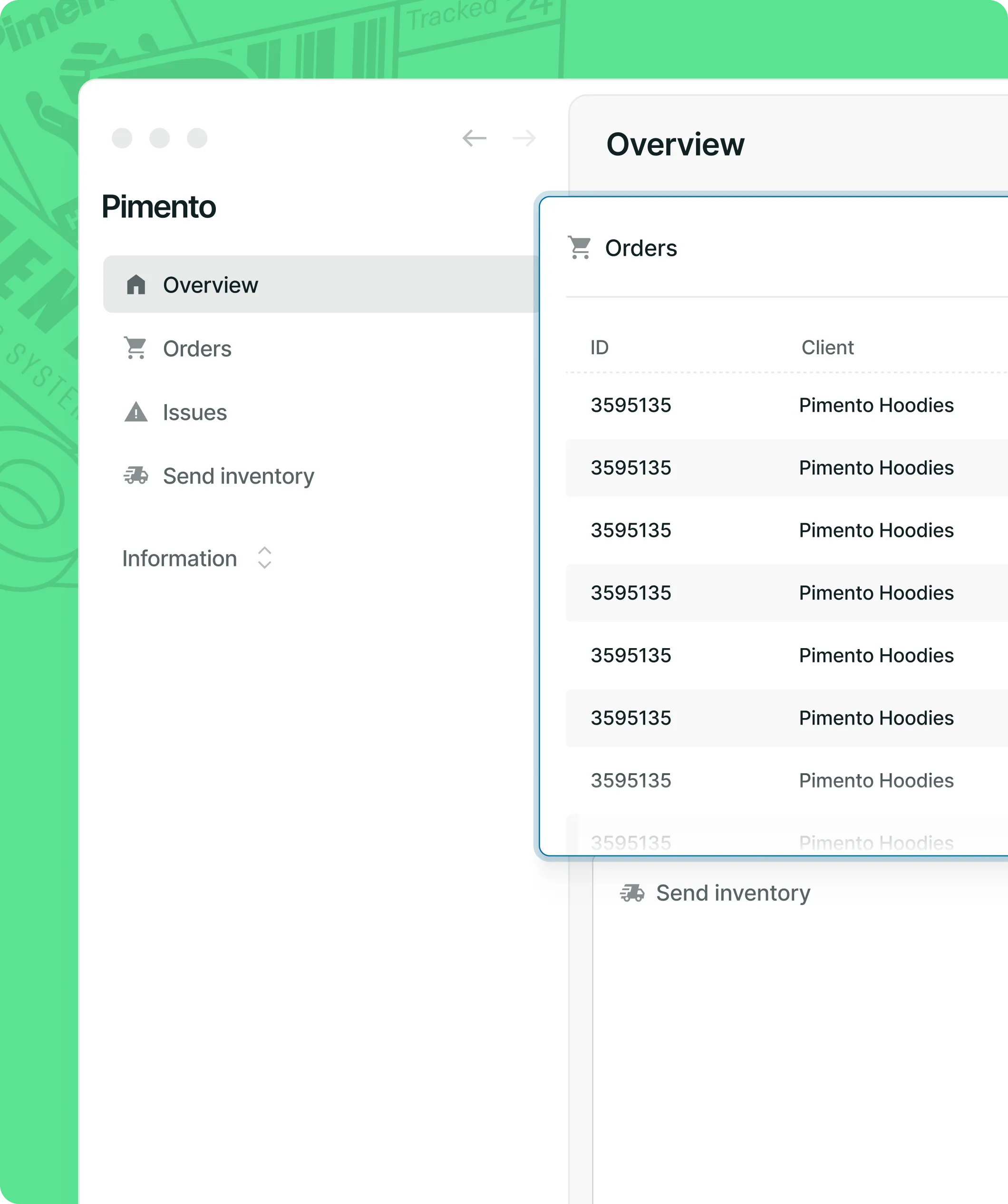The width and height of the screenshot is (1008, 1204).
Task: Click Send inventory link below Orders panel
Action: tap(733, 893)
